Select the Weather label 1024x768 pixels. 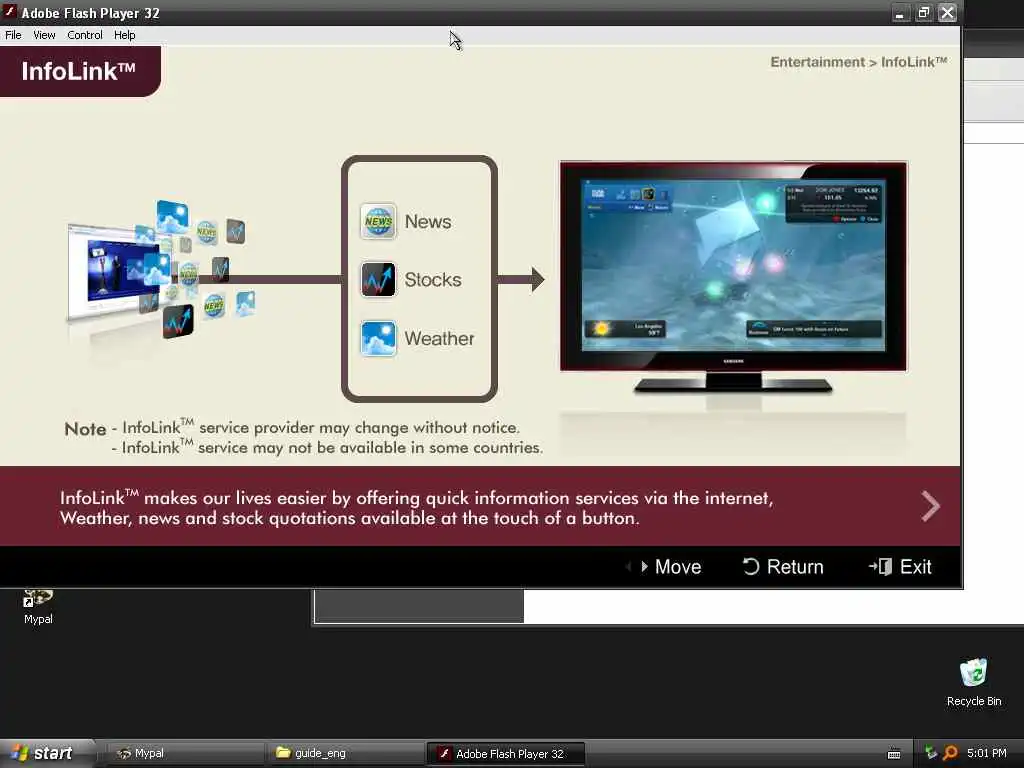click(439, 338)
